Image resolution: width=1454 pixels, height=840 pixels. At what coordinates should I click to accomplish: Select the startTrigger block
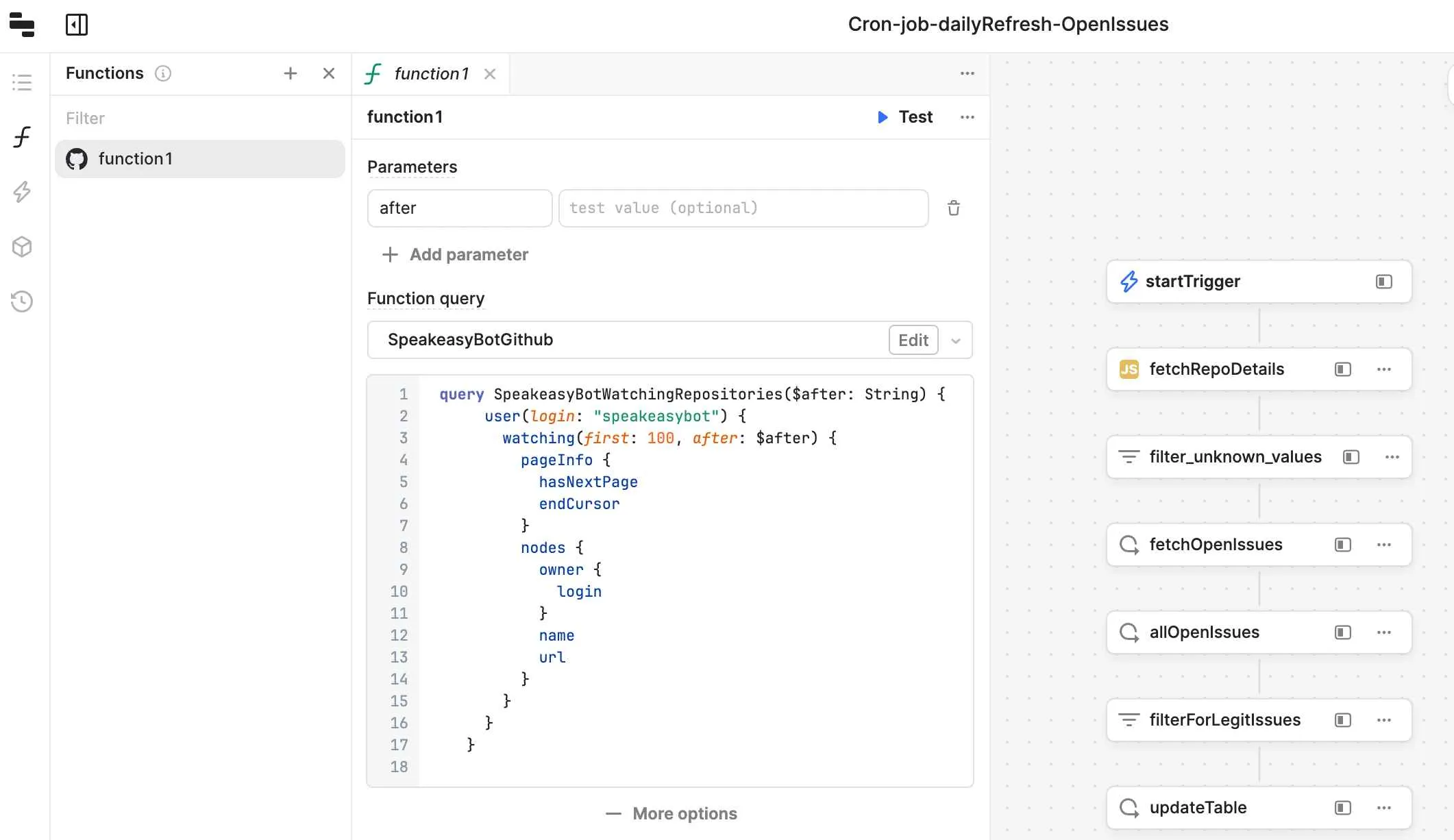tap(1259, 282)
